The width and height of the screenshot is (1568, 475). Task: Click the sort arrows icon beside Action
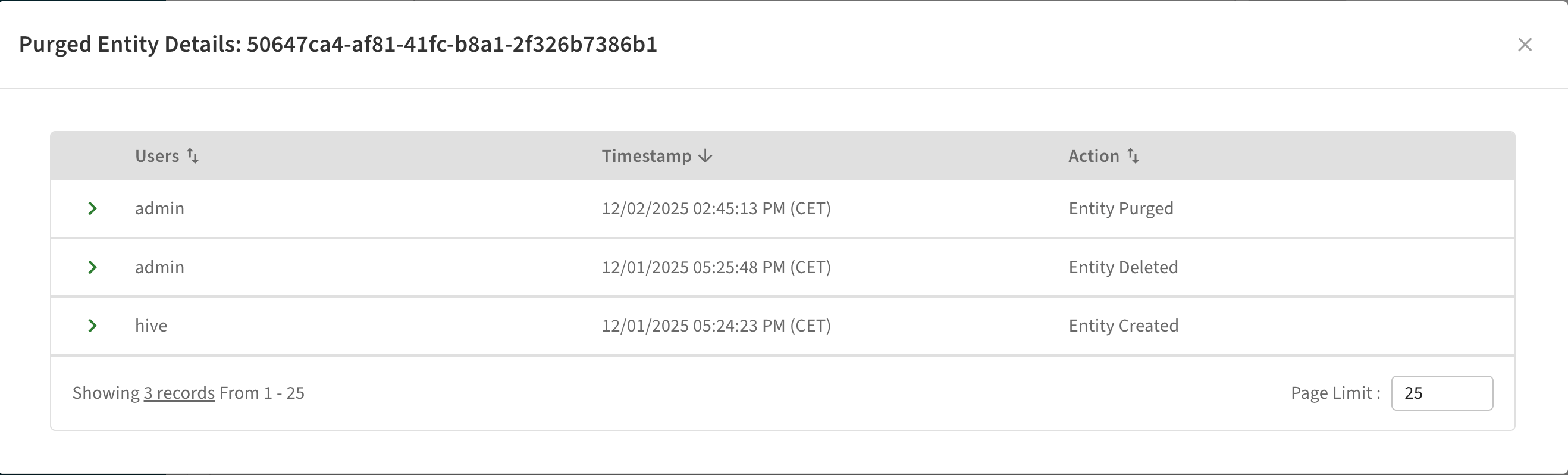[x=1133, y=156]
